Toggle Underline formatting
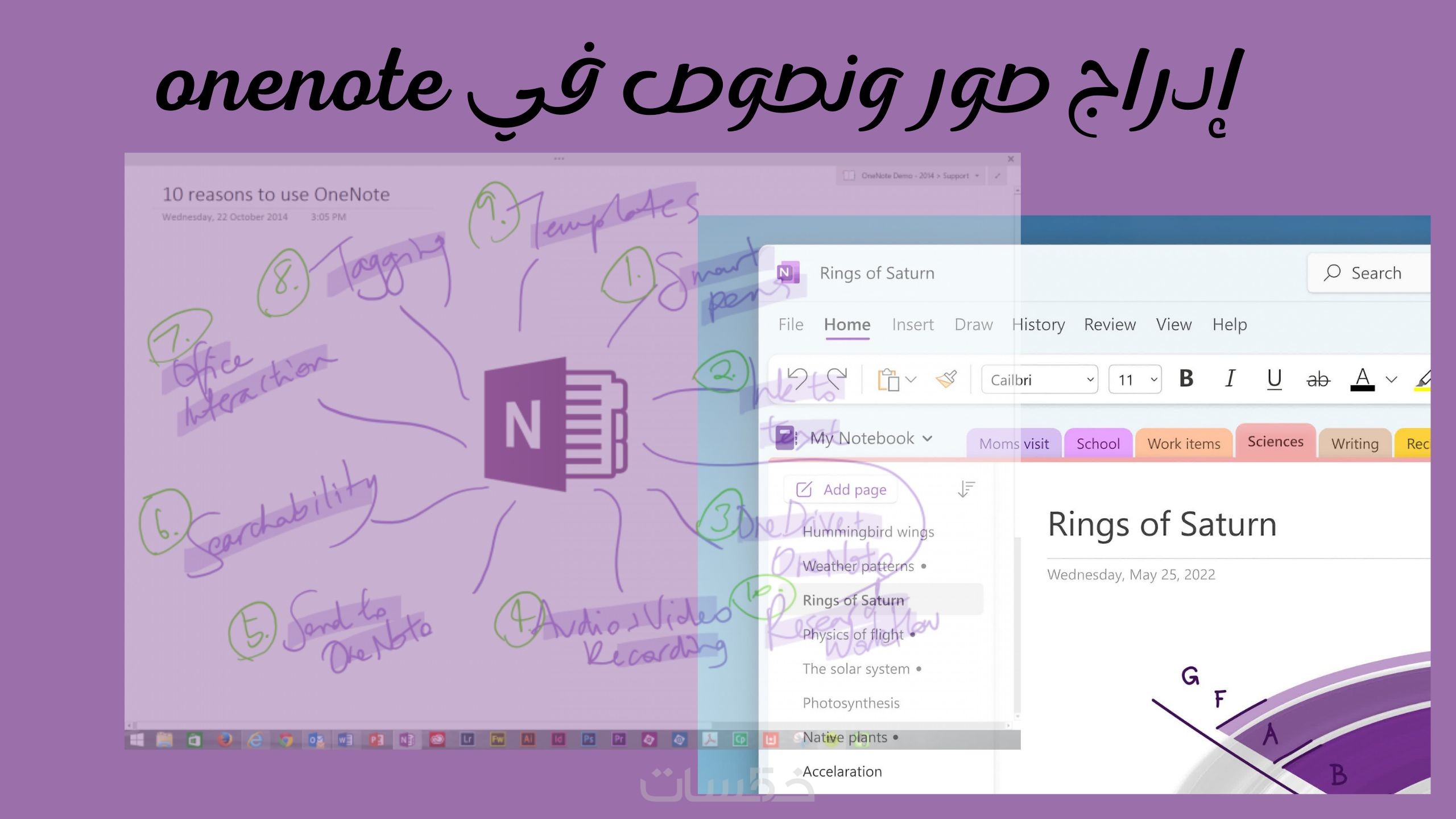Screen dimensions: 1456x819 (1274, 379)
